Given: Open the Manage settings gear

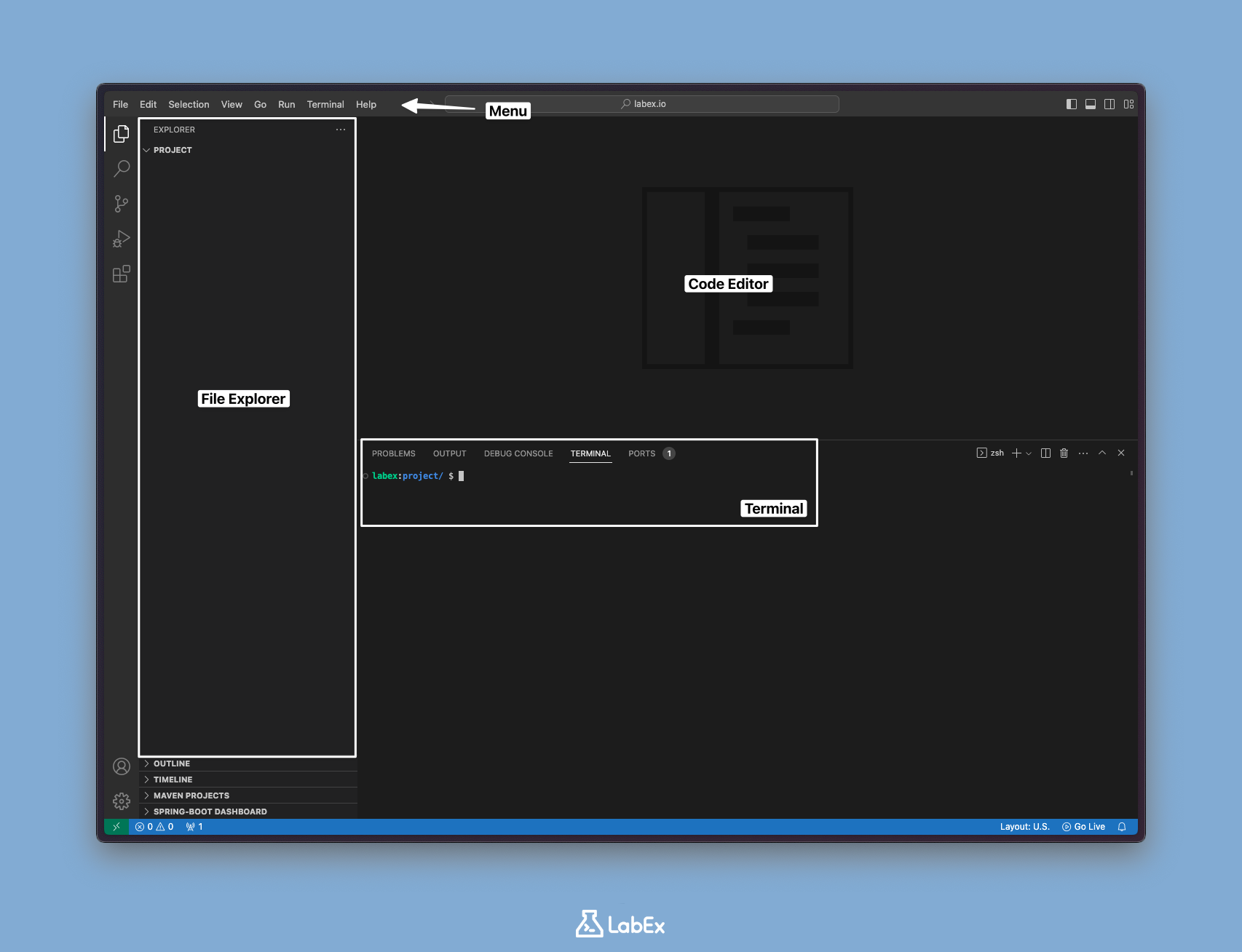Looking at the screenshot, I should (x=122, y=801).
